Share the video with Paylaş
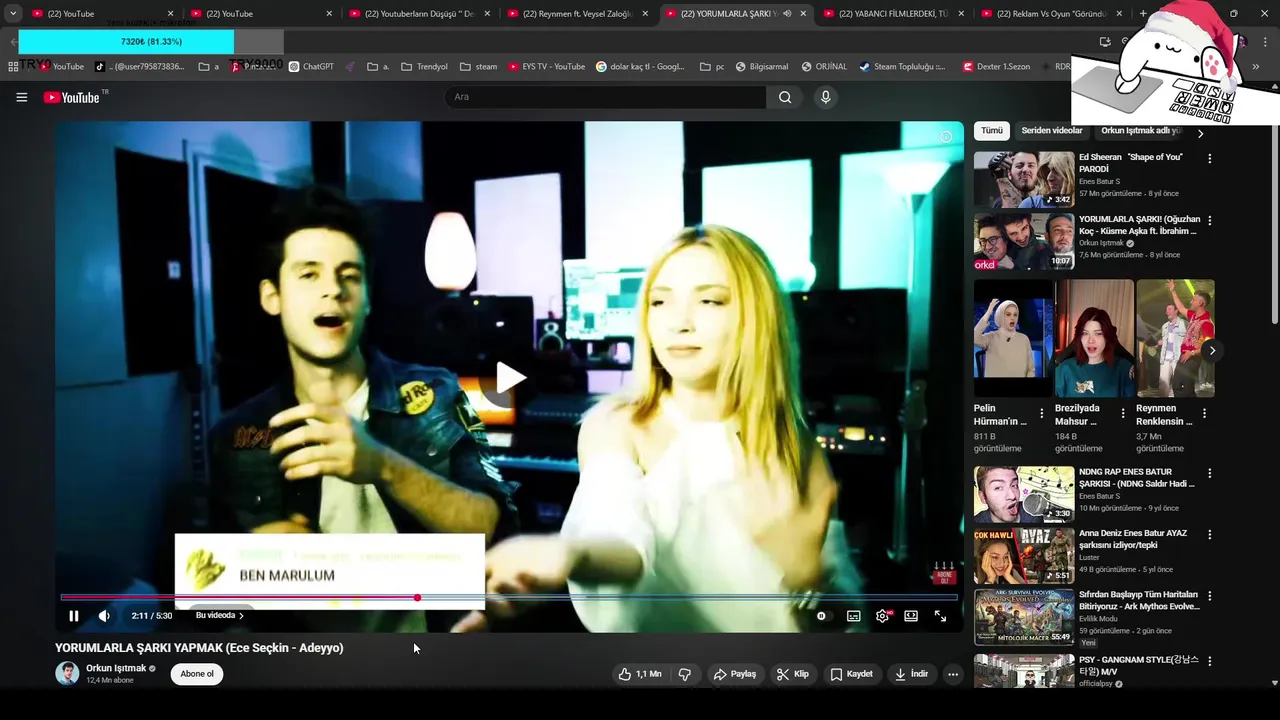 (735, 674)
